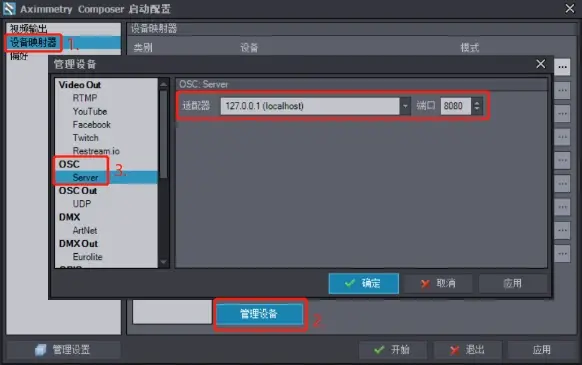Click 确定 to confirm device settings

[x=363, y=283]
